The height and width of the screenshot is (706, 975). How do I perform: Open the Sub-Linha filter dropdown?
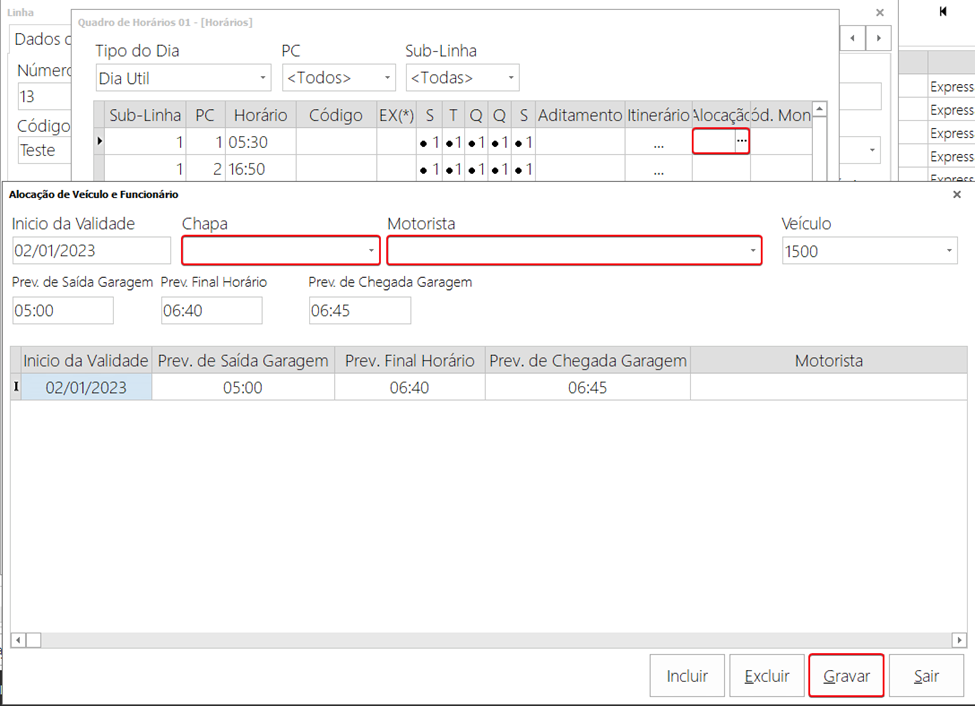(511, 78)
